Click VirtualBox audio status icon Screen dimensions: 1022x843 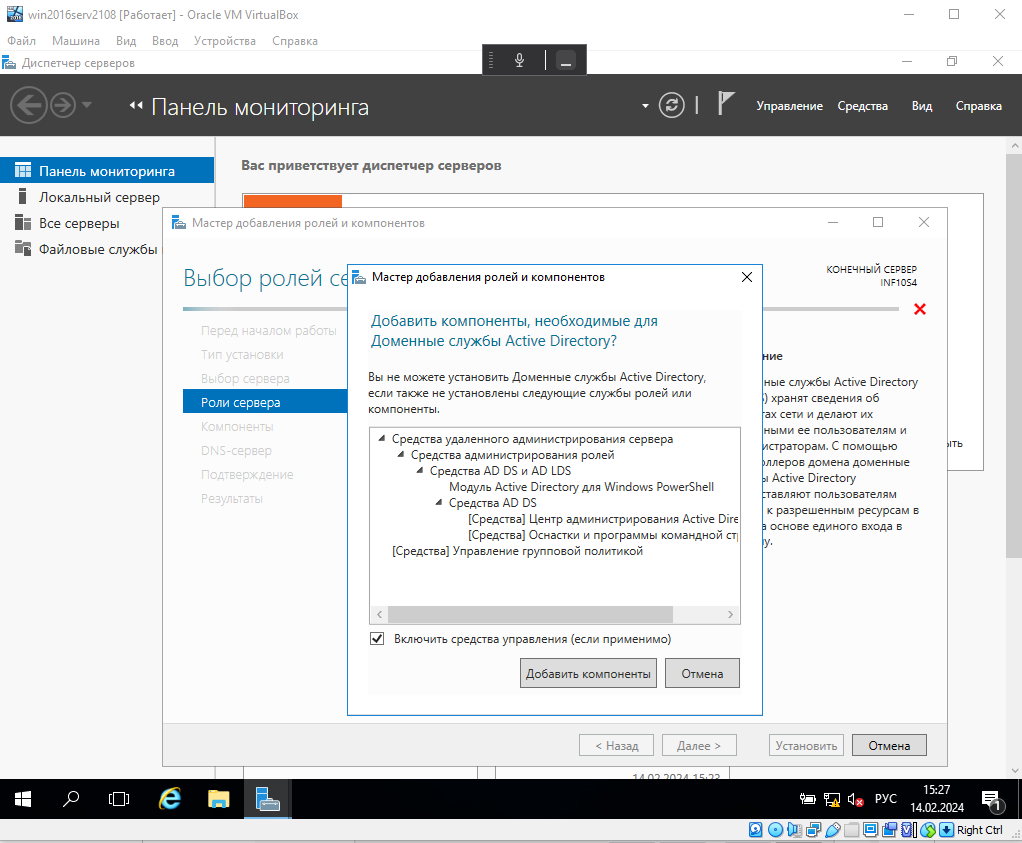pyautogui.click(x=794, y=830)
